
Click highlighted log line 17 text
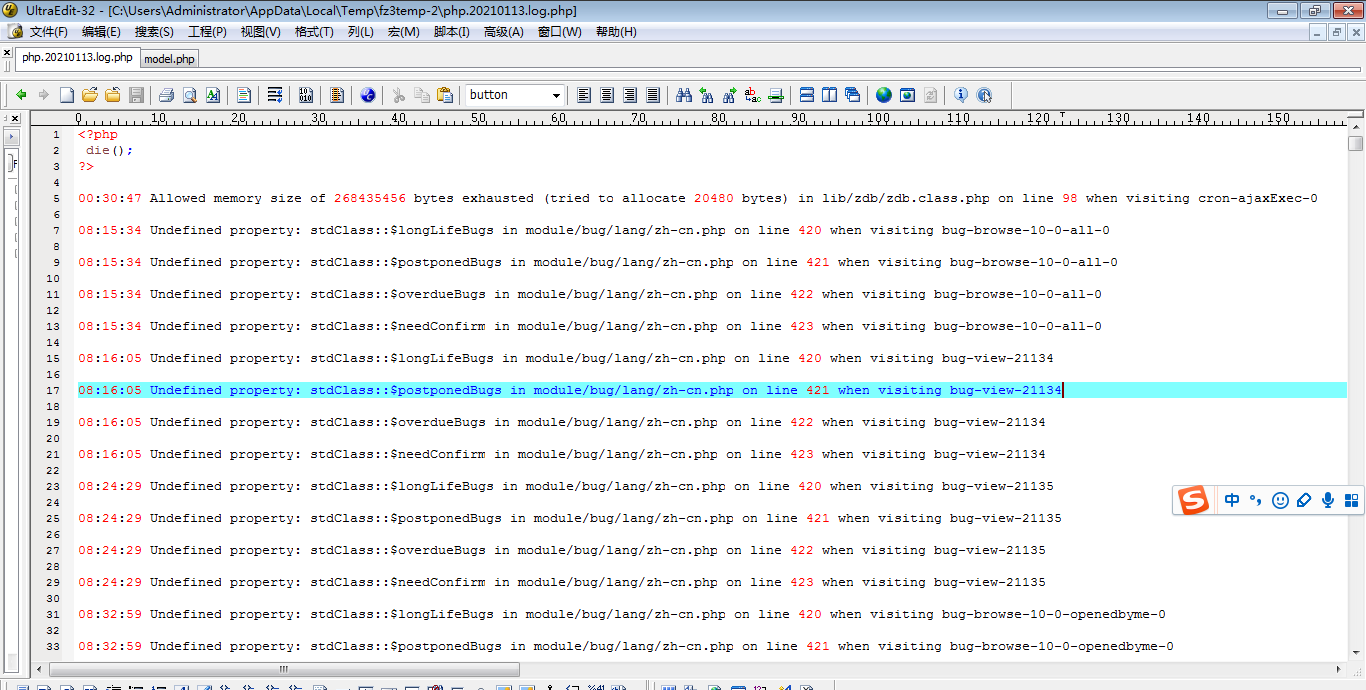point(569,390)
